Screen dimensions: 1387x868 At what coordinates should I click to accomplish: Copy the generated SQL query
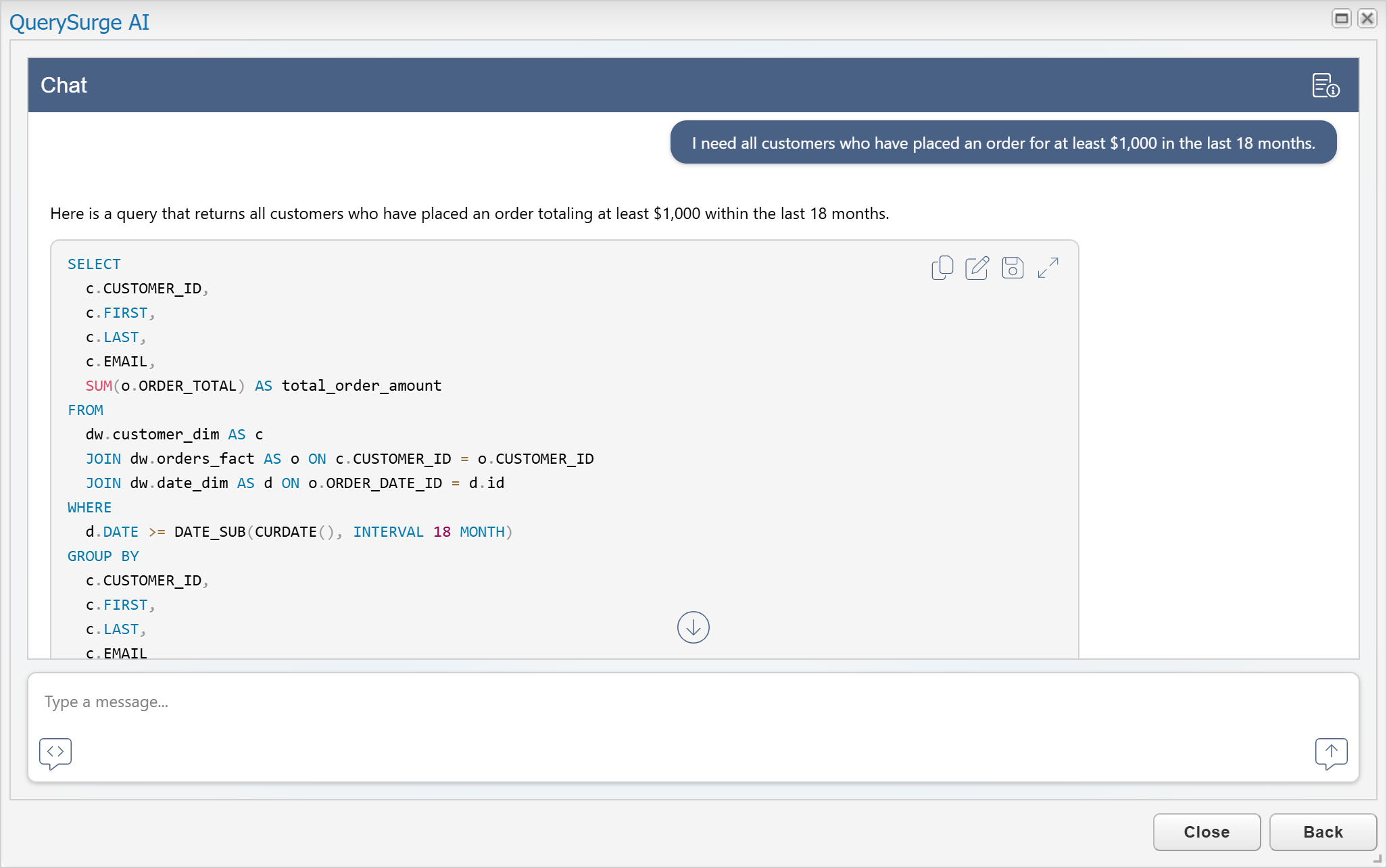[942, 268]
